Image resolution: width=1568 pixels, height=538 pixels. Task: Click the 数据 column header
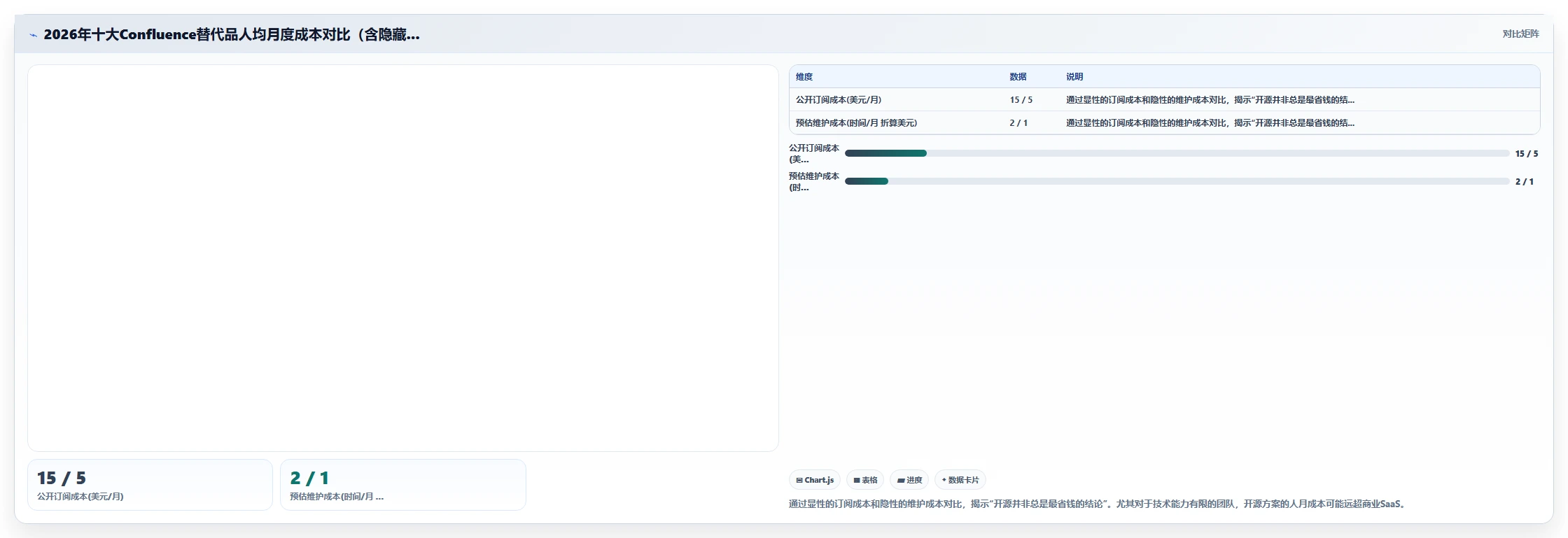(x=1018, y=77)
